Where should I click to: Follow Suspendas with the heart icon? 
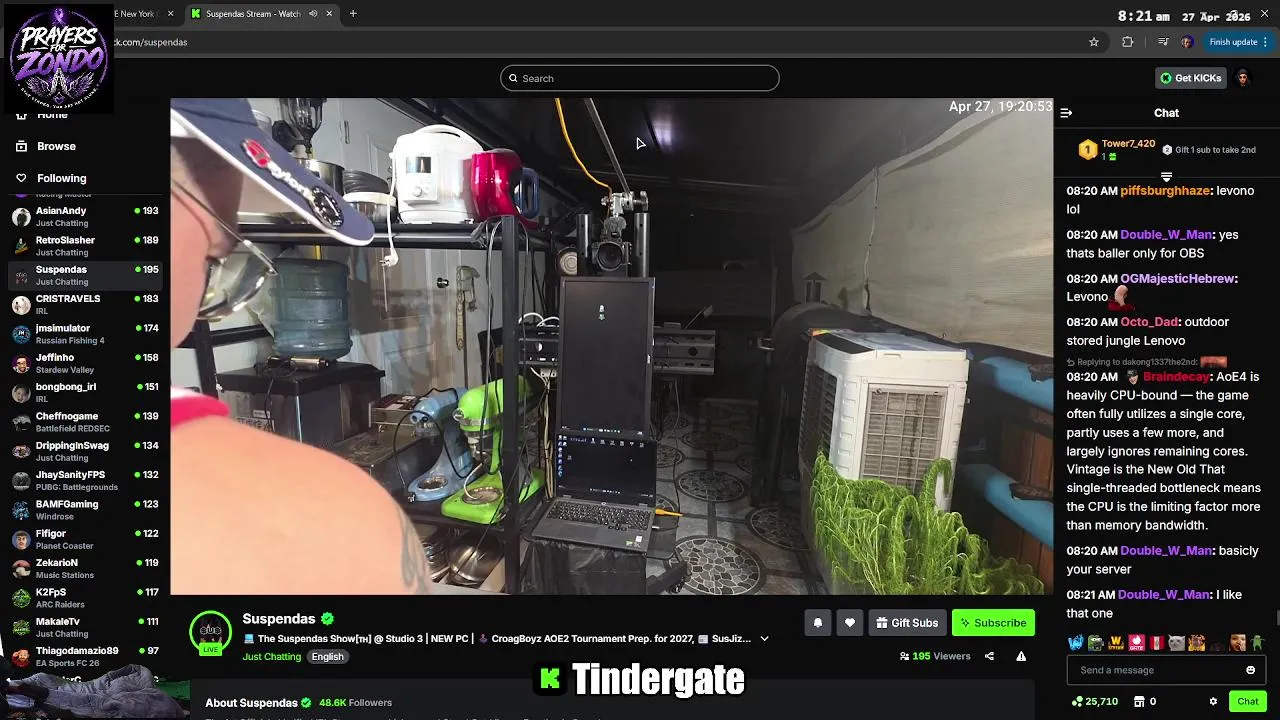849,623
